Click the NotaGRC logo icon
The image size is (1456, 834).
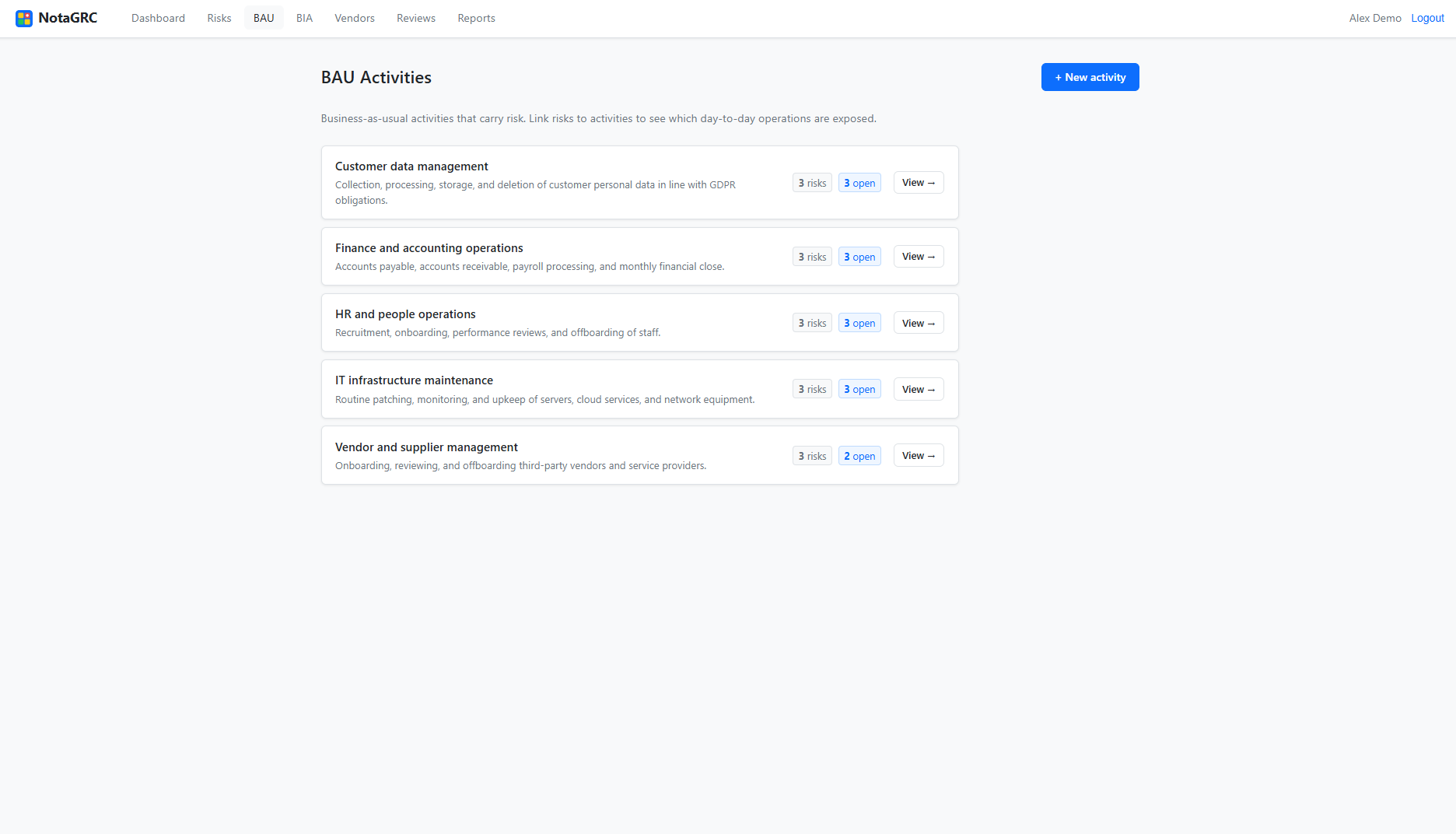pyautogui.click(x=24, y=18)
